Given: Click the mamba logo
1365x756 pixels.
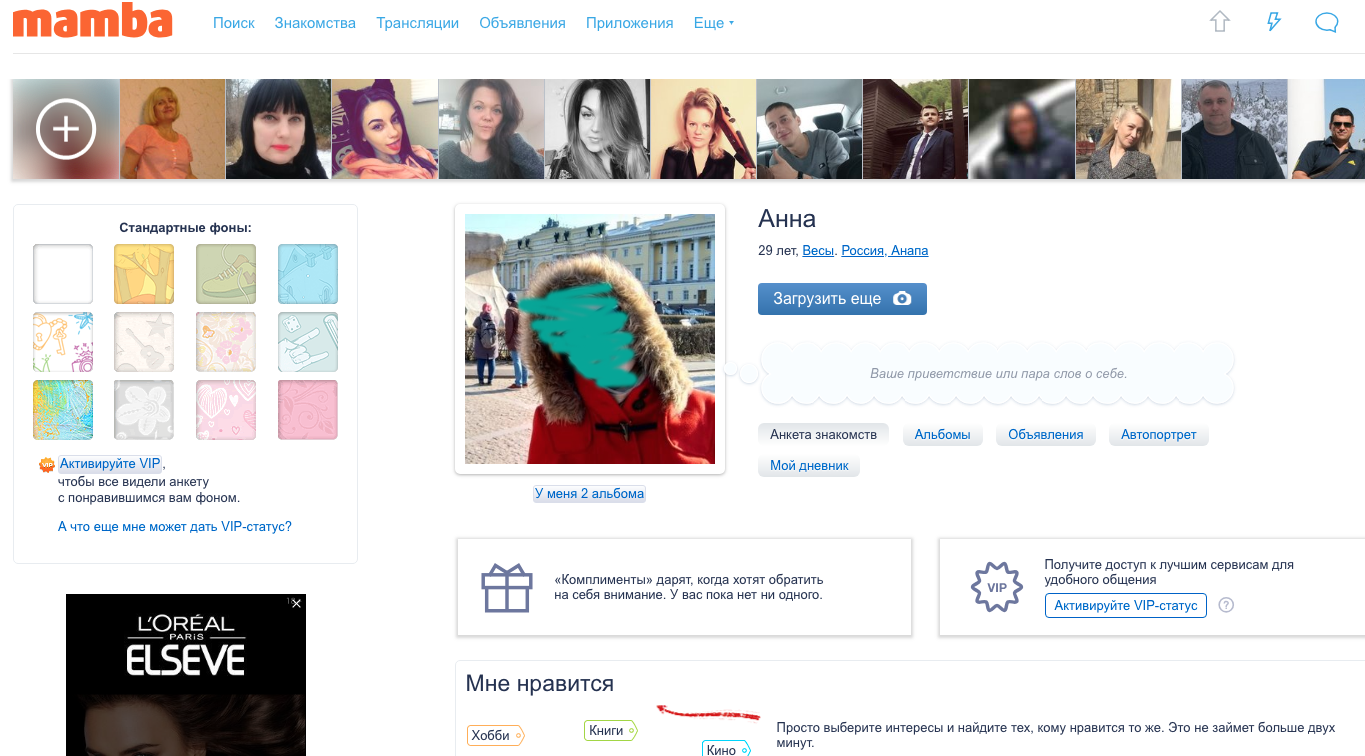Looking at the screenshot, I should pos(92,21).
